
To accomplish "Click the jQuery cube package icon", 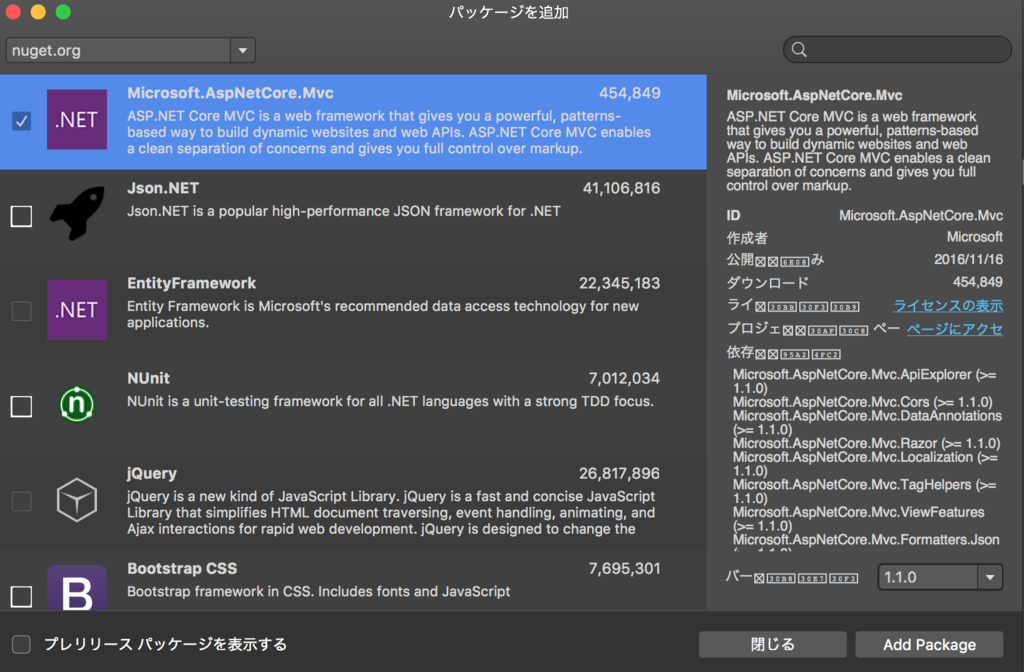I will pos(76,500).
